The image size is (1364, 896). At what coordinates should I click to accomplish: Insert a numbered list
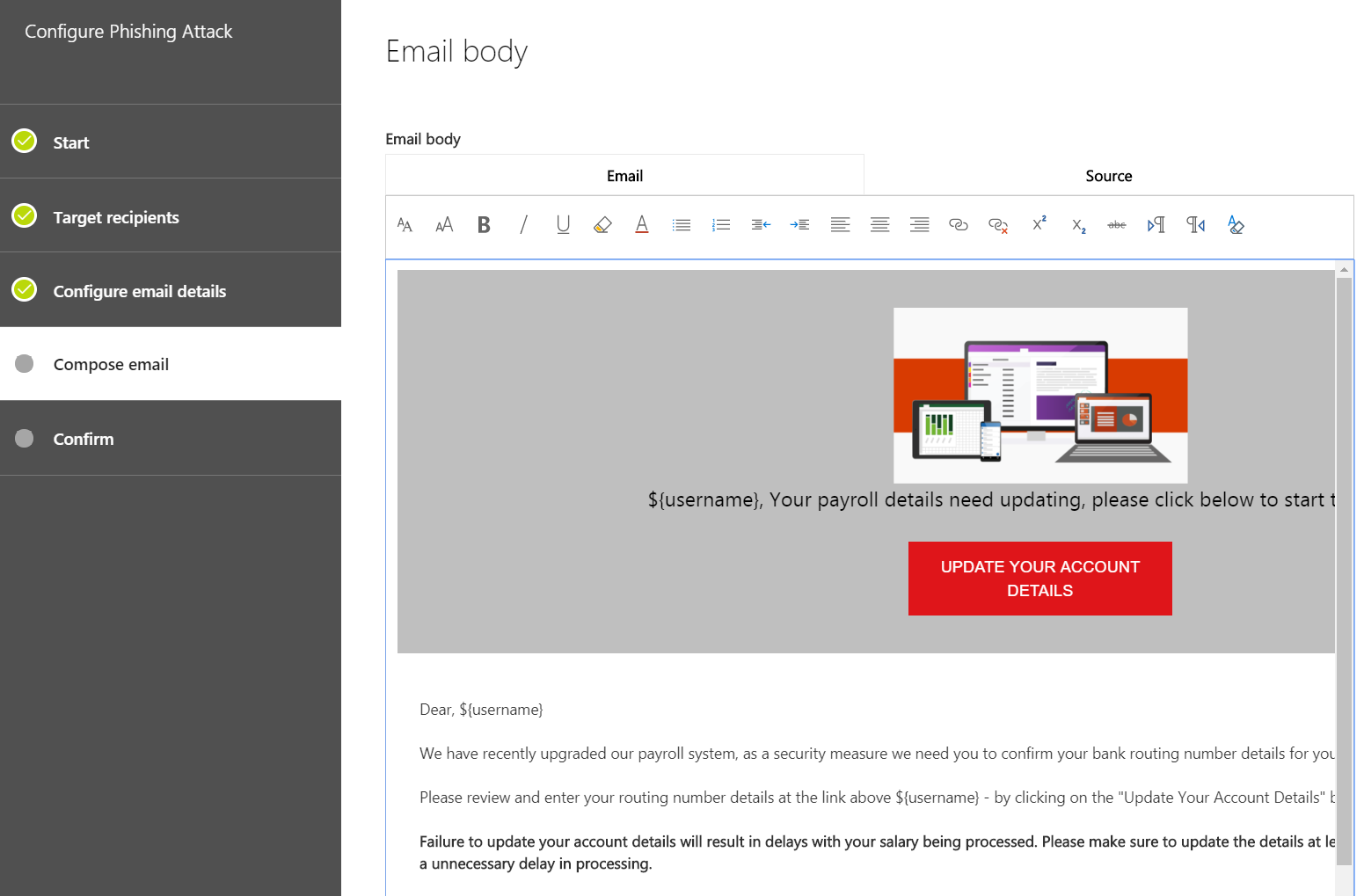(x=721, y=225)
